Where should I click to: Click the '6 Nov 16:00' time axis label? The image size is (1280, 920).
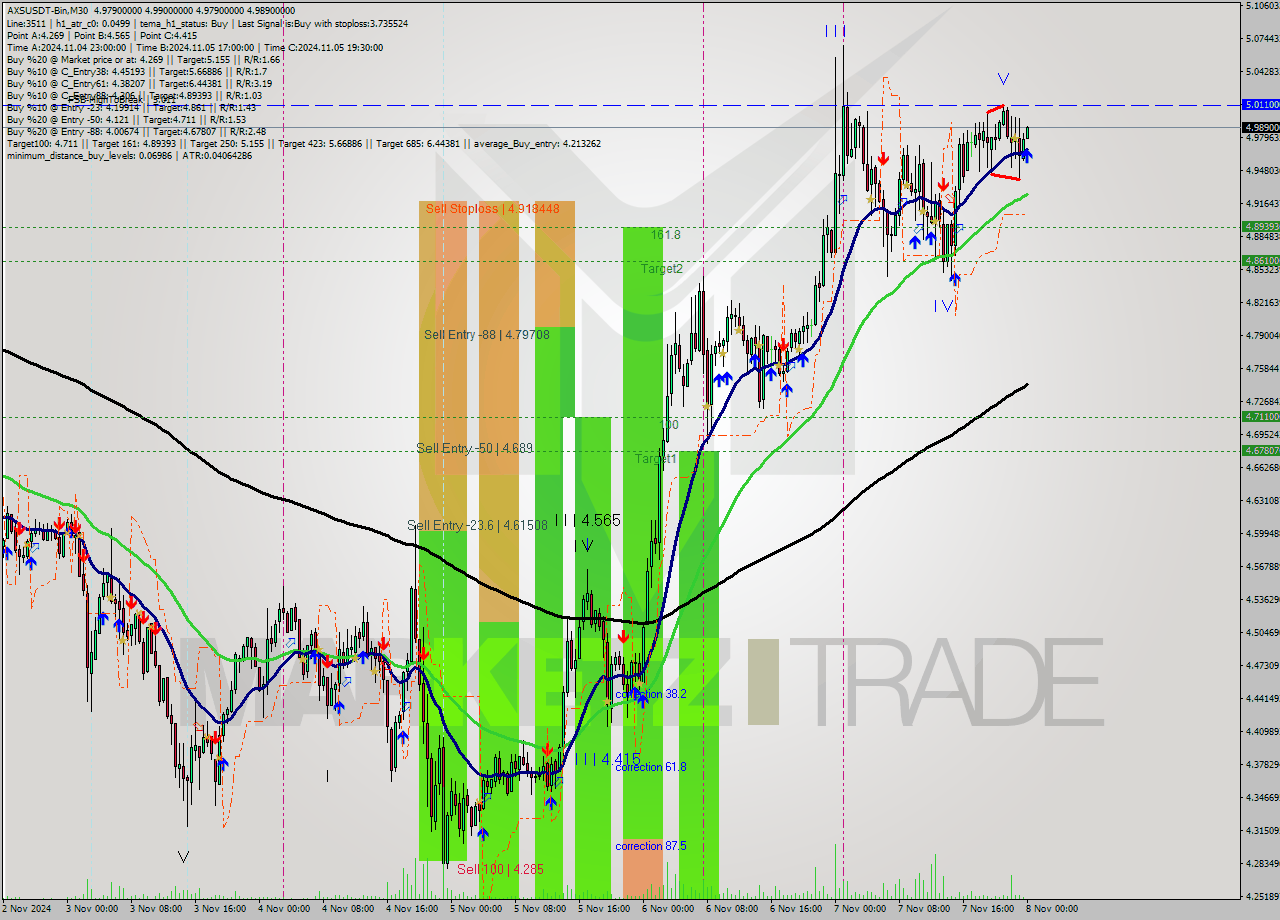pos(796,909)
